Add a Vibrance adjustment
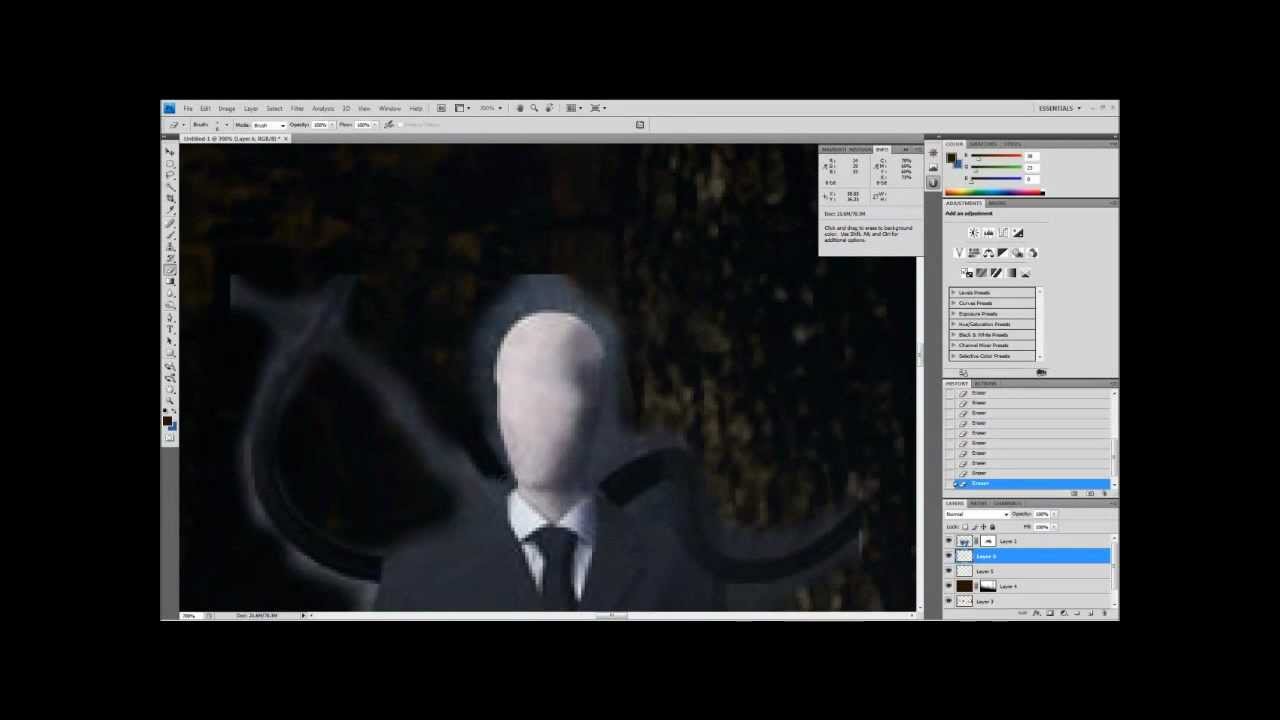1280x720 pixels. pyautogui.click(x=960, y=253)
